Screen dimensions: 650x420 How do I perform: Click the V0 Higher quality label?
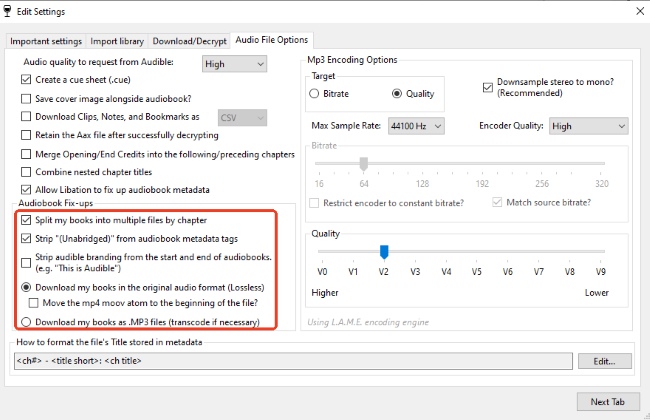tap(322, 272)
